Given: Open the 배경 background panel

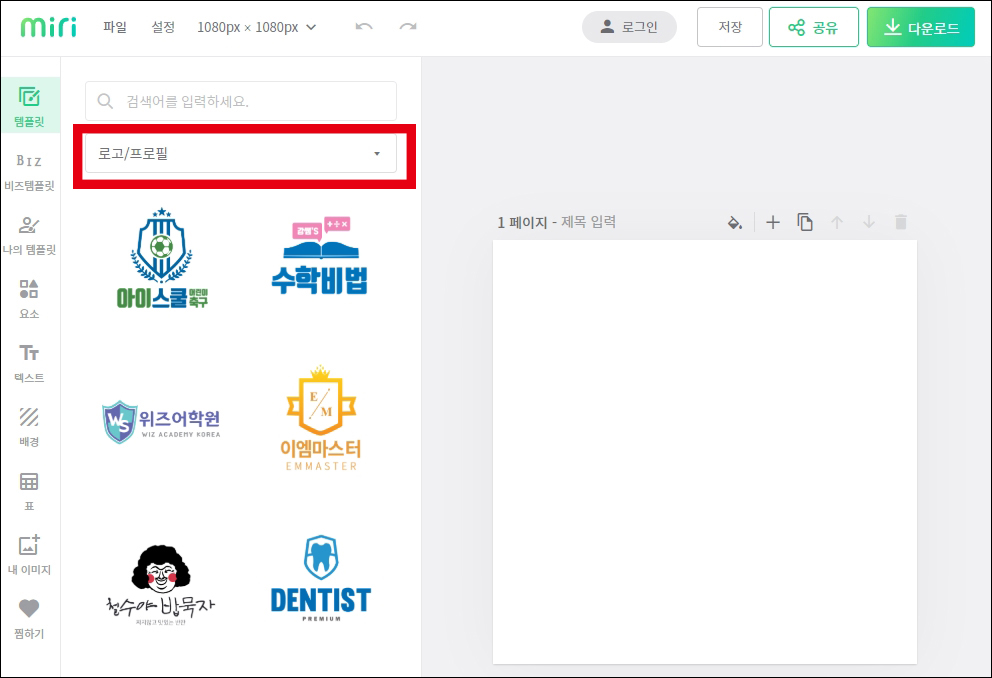Looking at the screenshot, I should coord(30,427).
